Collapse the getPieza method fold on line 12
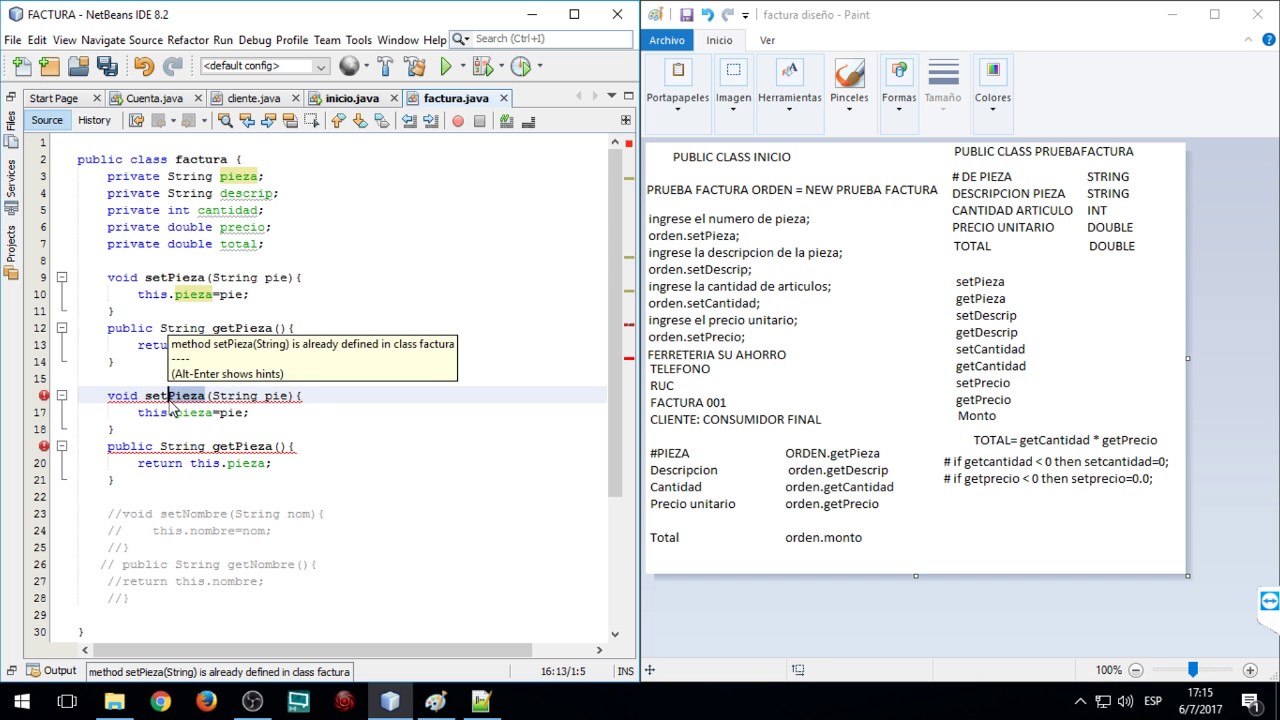The width and height of the screenshot is (1280, 720). click(61, 328)
